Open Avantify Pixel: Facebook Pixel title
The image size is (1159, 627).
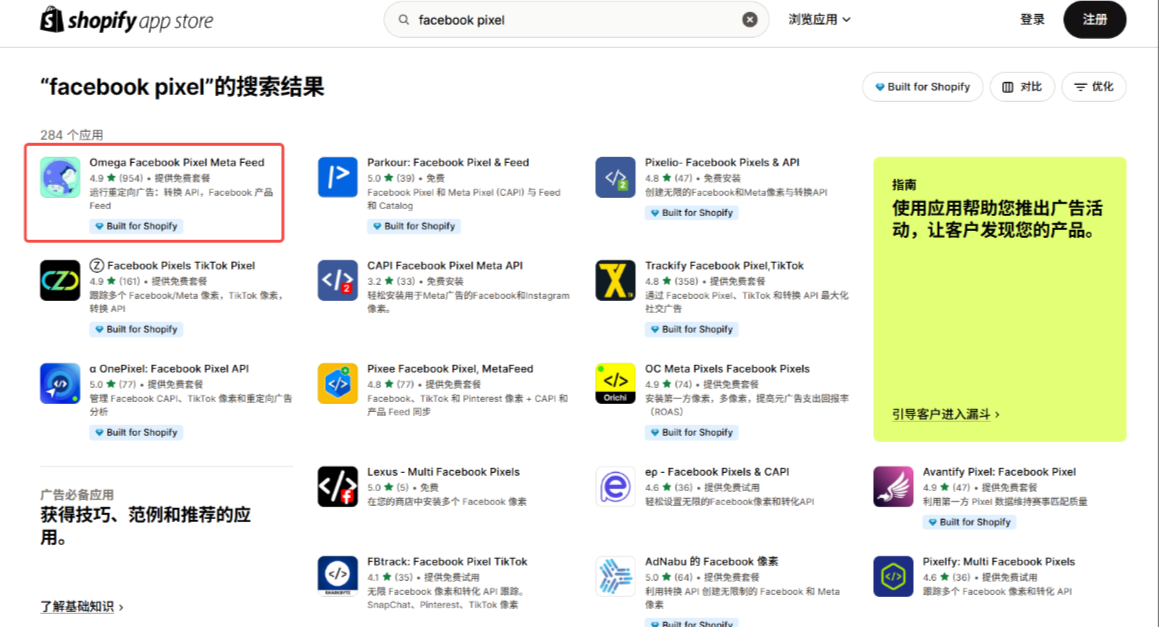tap(999, 472)
